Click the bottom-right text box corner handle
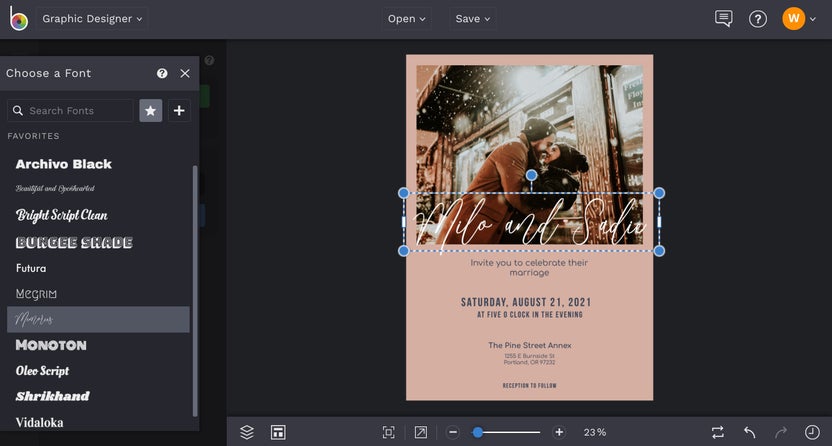The width and height of the screenshot is (832, 446). [659, 251]
